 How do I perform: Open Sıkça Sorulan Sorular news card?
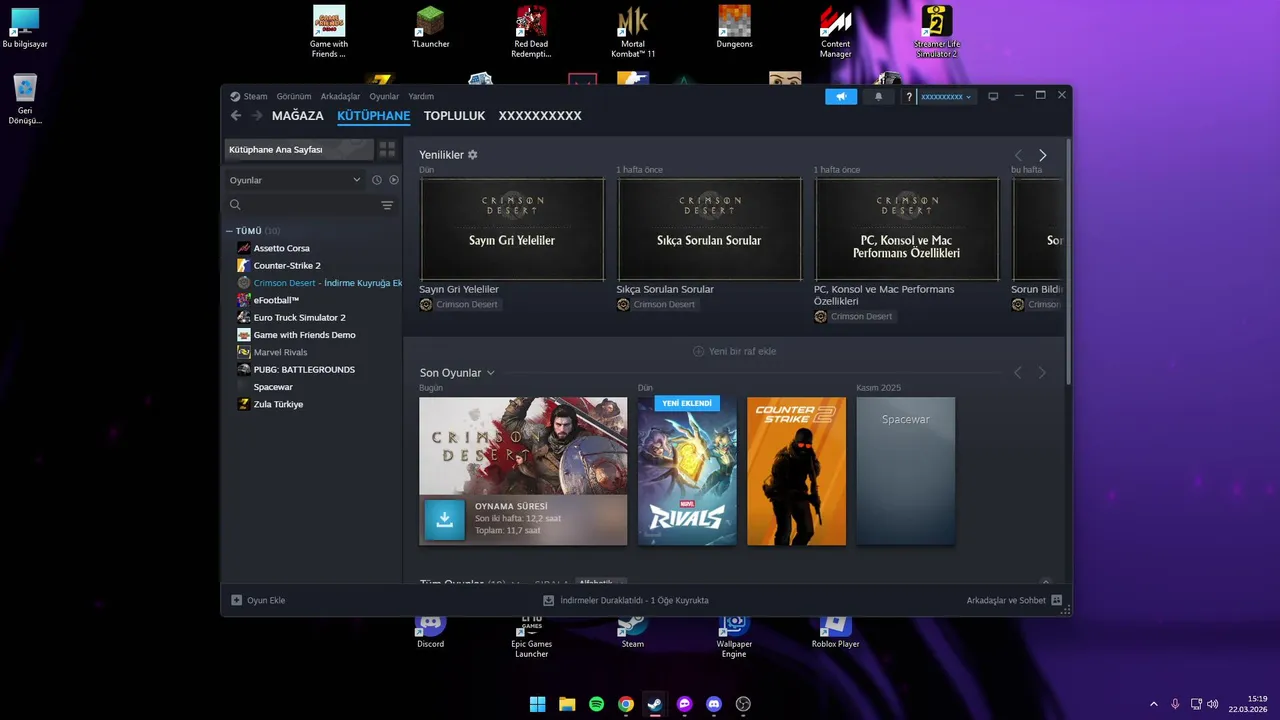(709, 229)
